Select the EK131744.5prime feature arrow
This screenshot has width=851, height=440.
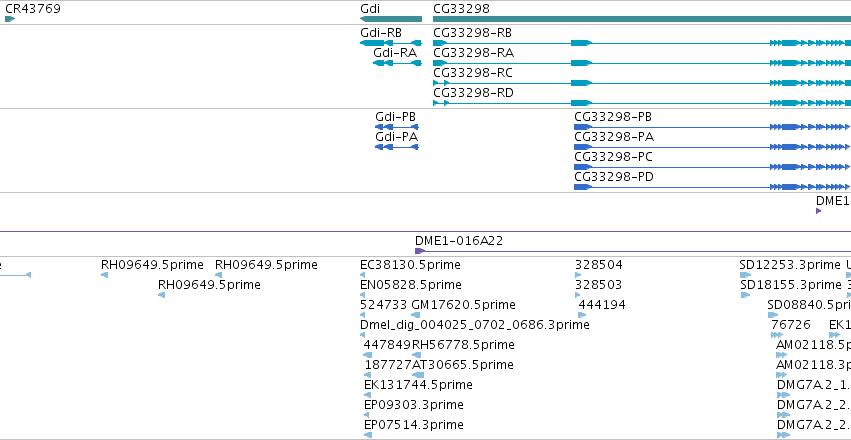(367, 395)
